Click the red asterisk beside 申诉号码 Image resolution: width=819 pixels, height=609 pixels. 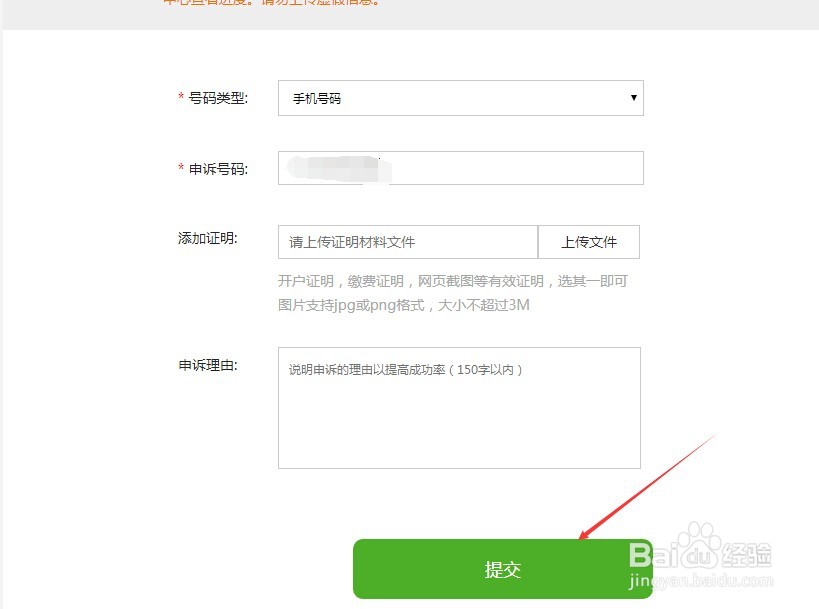click(181, 168)
